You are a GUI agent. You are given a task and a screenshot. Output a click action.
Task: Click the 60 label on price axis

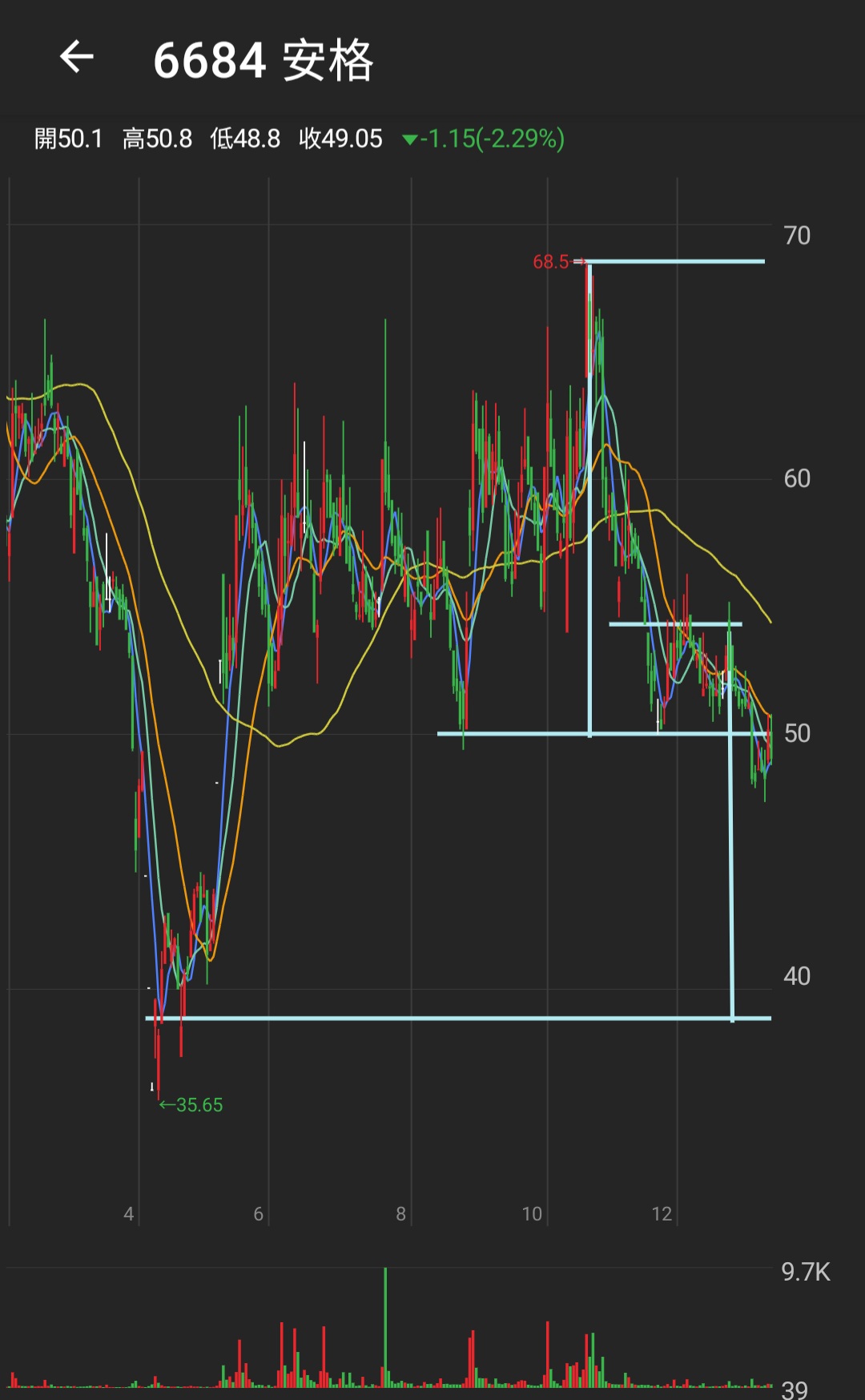[796, 479]
